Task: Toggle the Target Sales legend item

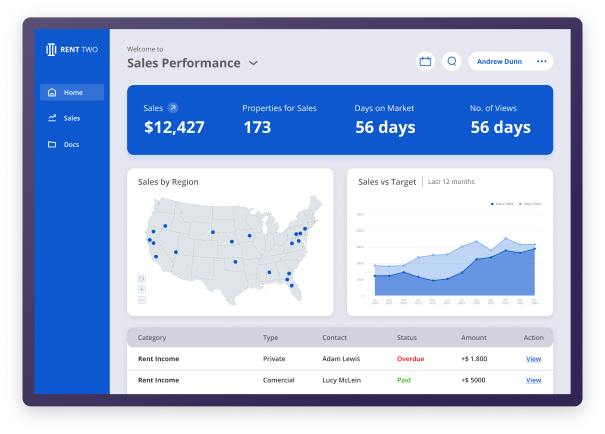Action: (530, 204)
